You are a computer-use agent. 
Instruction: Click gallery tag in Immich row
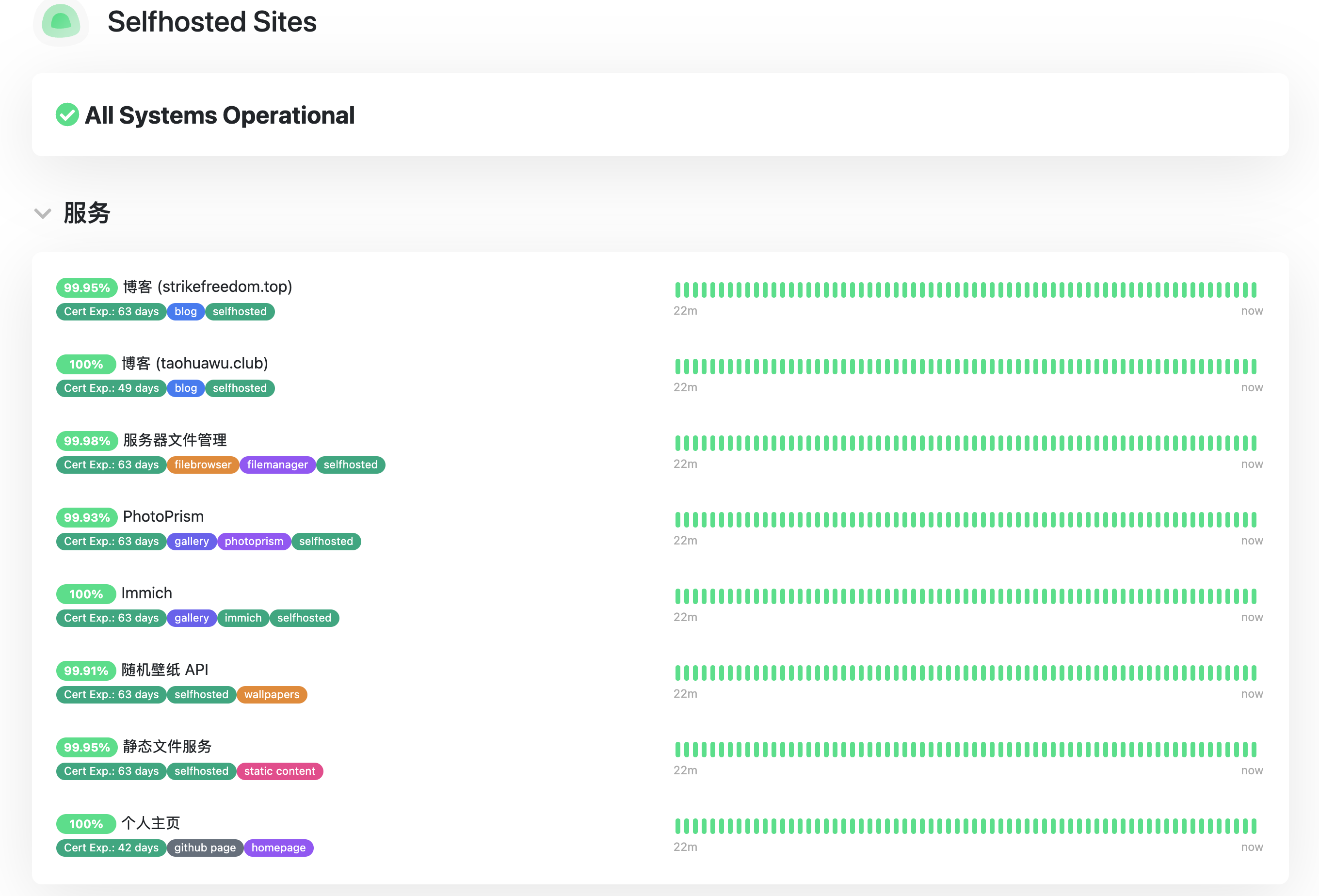click(192, 618)
